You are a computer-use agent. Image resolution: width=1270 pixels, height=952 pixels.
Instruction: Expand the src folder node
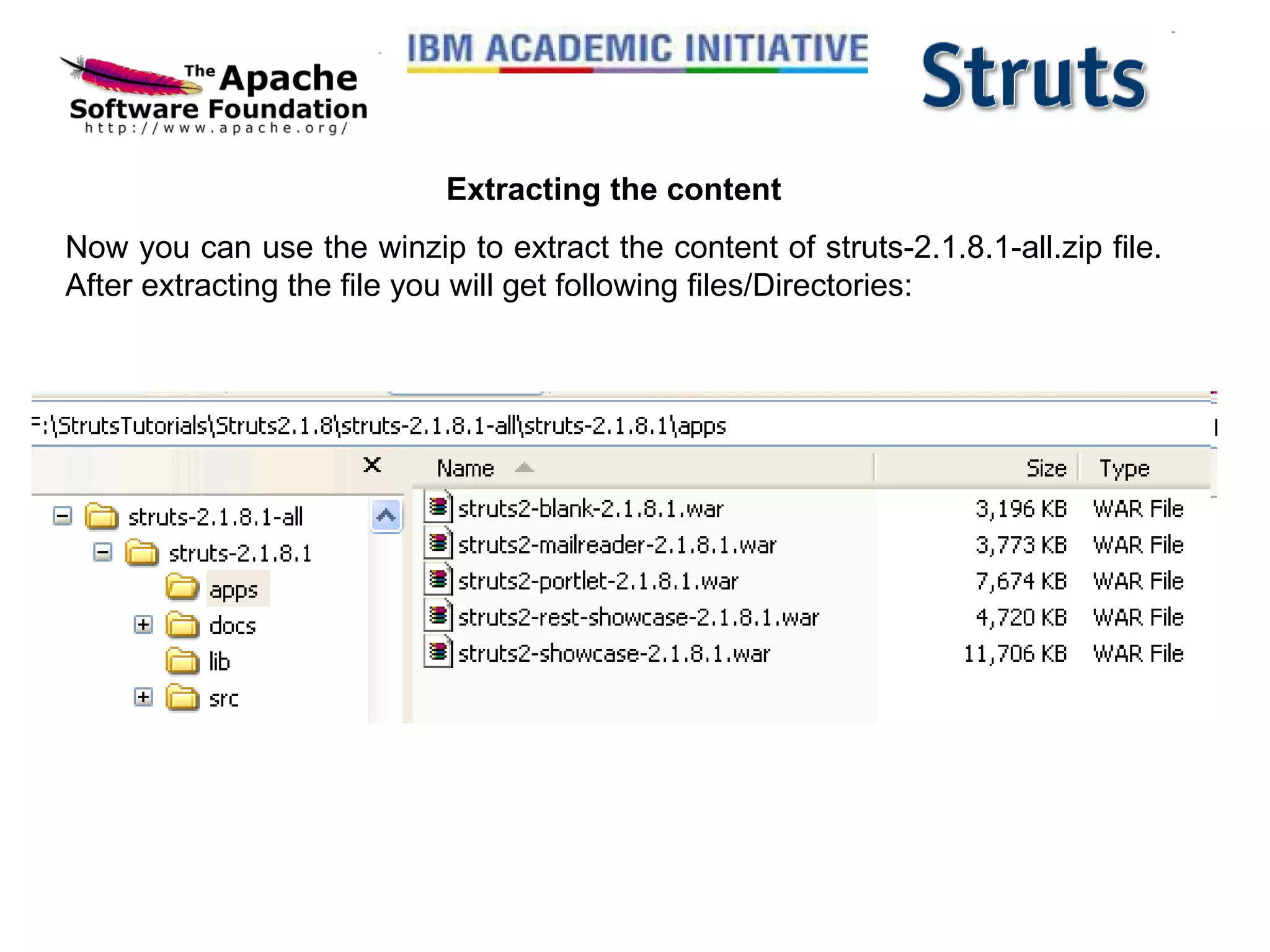pos(143,697)
